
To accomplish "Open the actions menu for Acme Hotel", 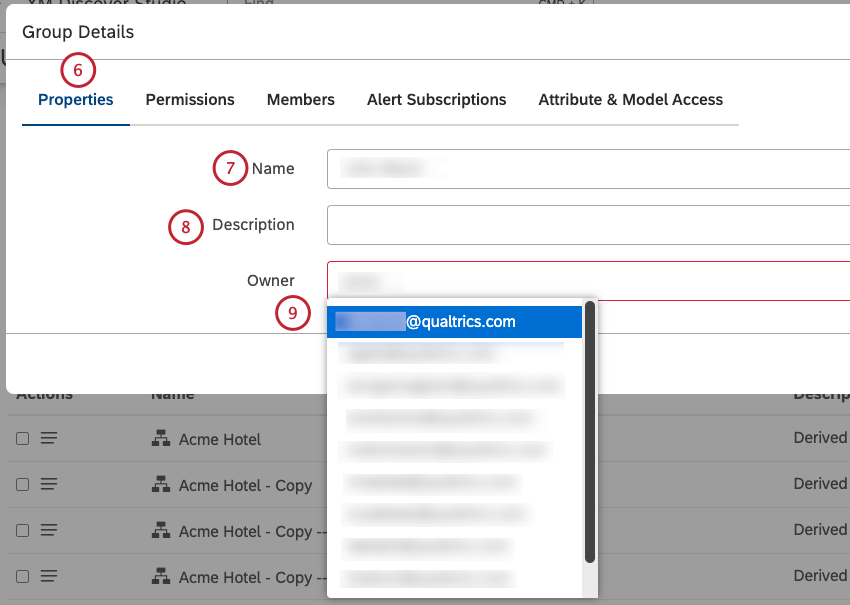I will coord(48,438).
